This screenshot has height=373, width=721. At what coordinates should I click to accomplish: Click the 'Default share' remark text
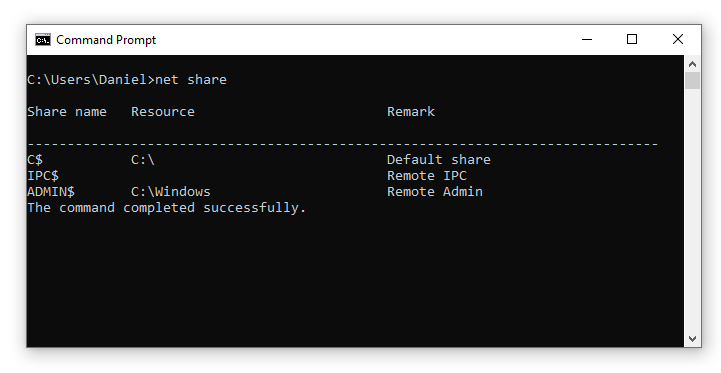click(439, 160)
